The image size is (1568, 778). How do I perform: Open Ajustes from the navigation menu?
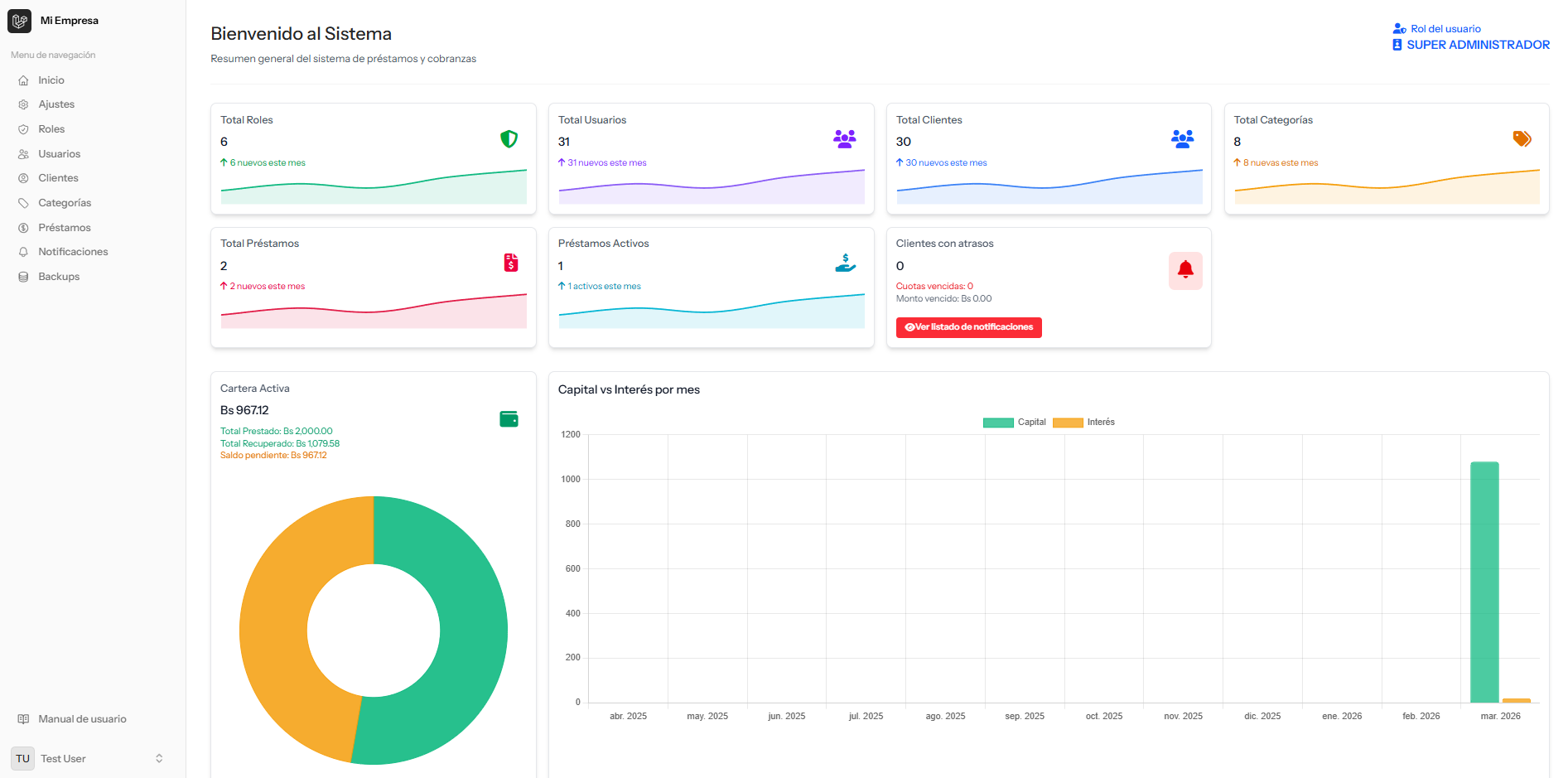click(56, 104)
